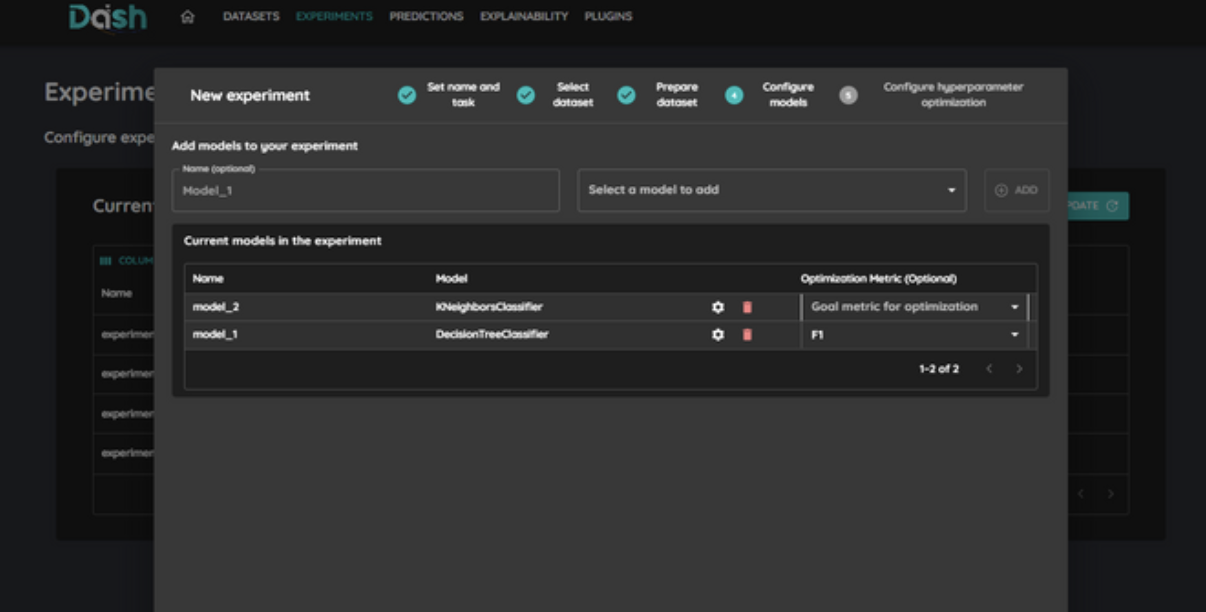This screenshot has height=612, width=1206.
Task: Open settings gear for model_1
Action: (717, 334)
